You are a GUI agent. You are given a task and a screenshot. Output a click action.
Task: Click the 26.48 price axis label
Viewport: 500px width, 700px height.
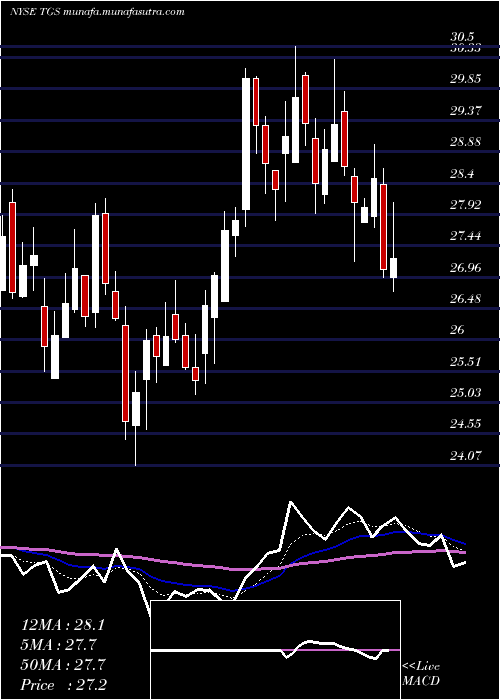point(466,299)
